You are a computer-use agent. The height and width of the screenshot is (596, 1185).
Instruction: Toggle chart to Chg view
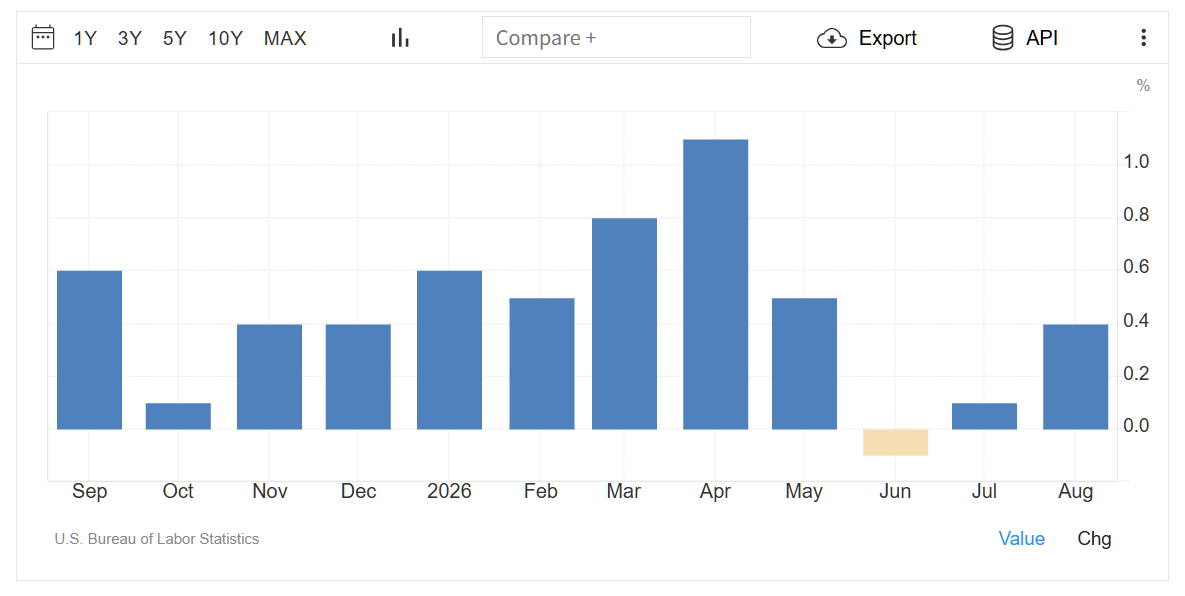coord(1094,539)
